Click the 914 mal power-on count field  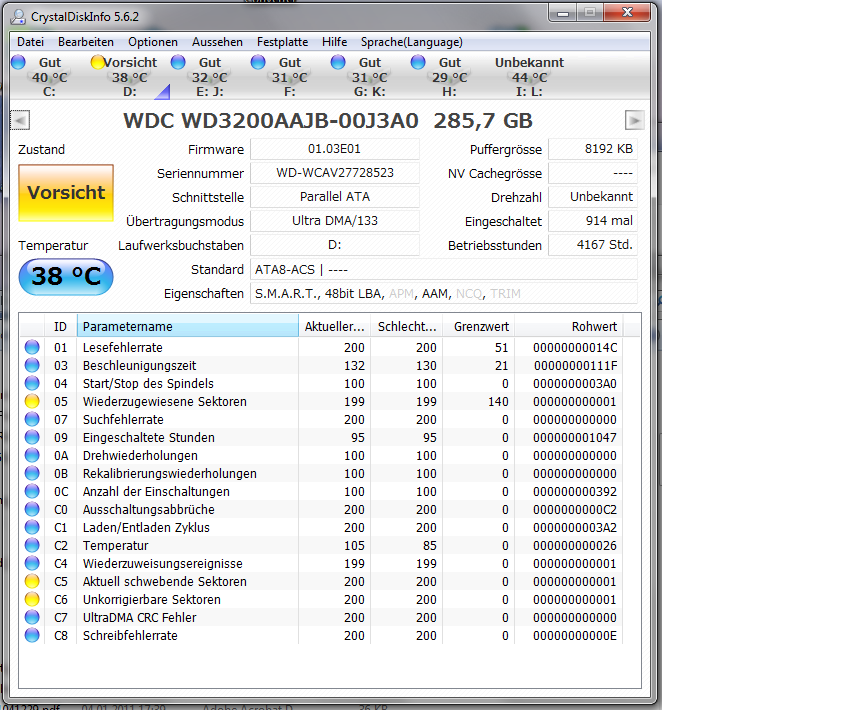point(593,221)
